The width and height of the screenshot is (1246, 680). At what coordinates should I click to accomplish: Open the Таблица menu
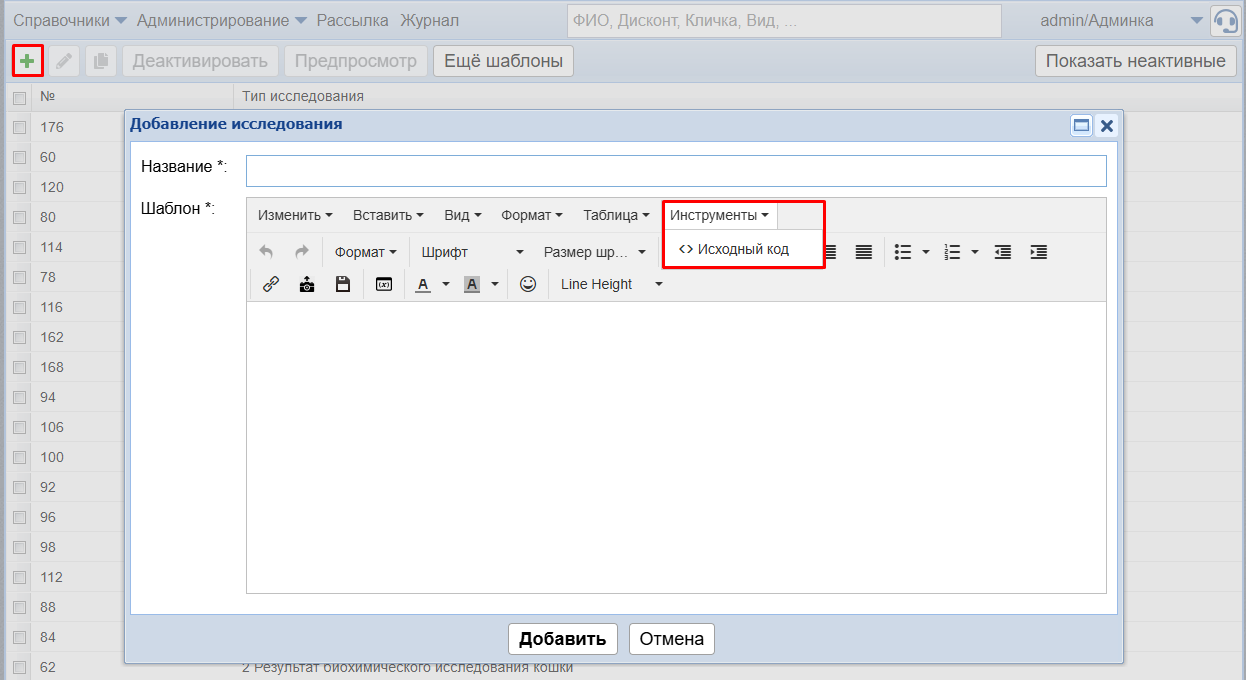(616, 215)
